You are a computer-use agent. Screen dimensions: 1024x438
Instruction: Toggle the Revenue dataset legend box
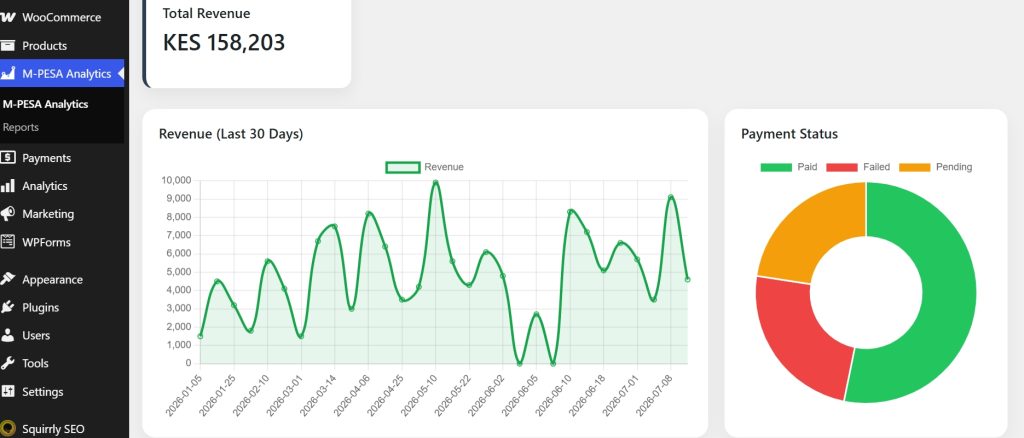(x=403, y=167)
